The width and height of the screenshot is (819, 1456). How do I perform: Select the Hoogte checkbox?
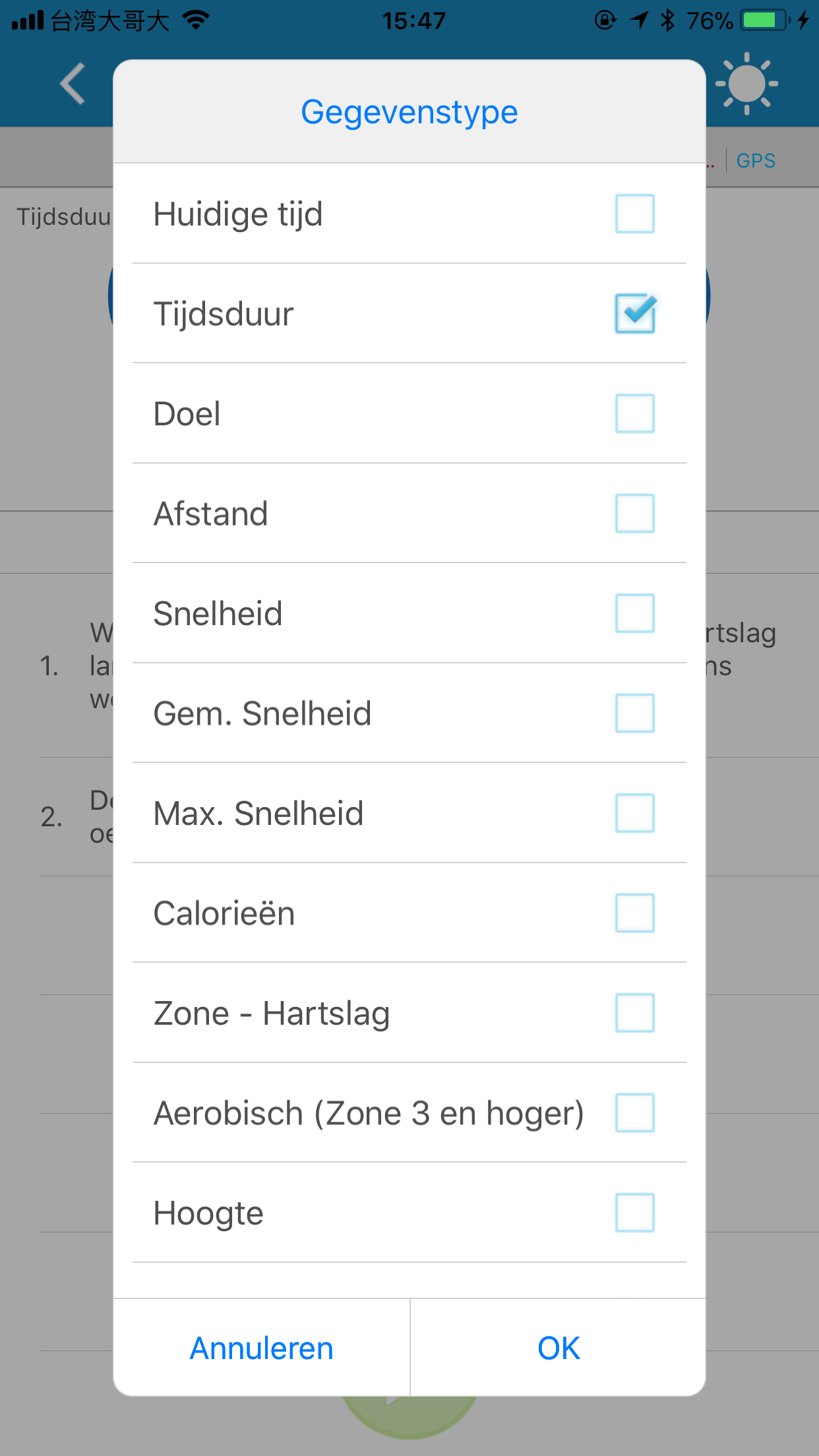(x=634, y=1213)
